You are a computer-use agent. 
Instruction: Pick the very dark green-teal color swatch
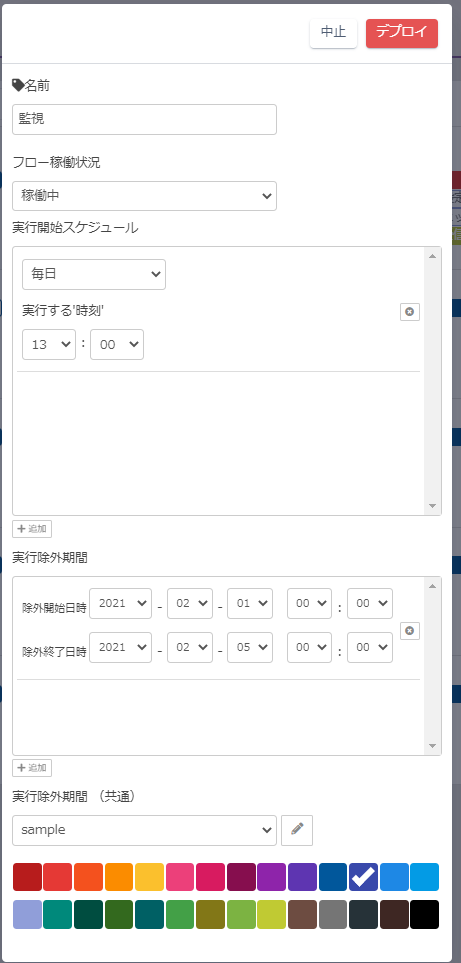coord(88,914)
